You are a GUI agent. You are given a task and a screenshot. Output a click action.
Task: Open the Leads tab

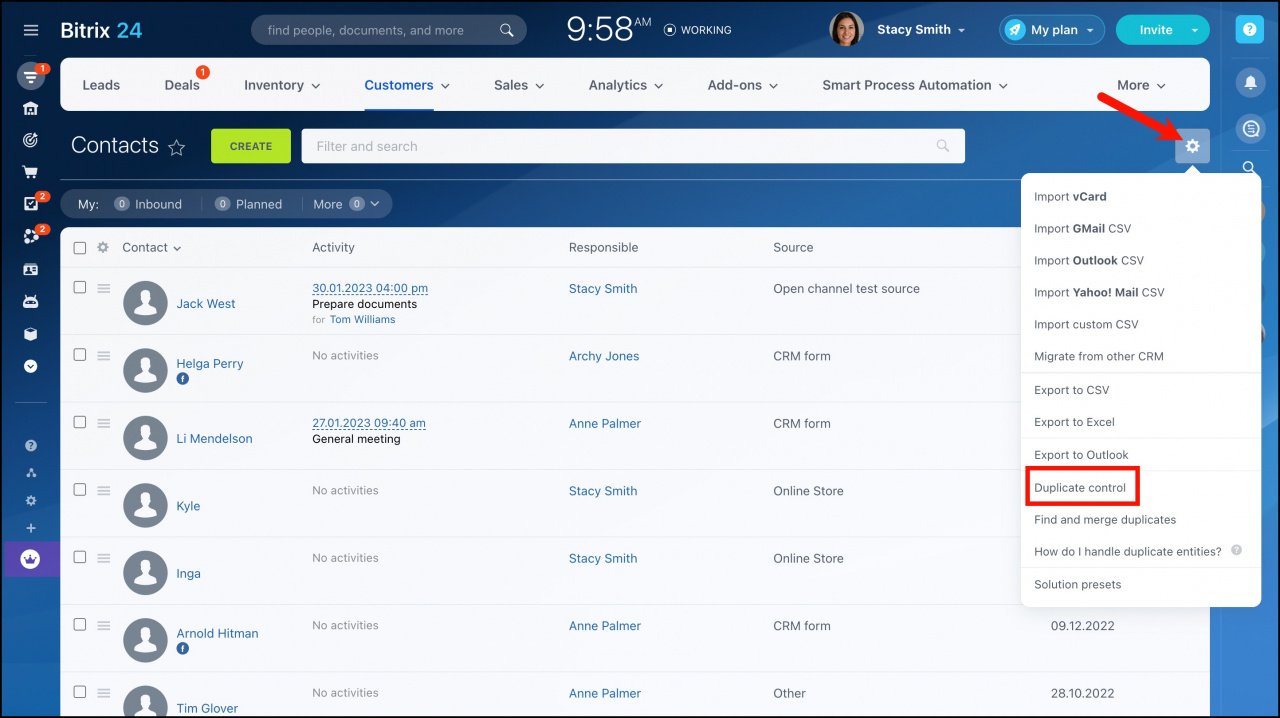tap(101, 85)
